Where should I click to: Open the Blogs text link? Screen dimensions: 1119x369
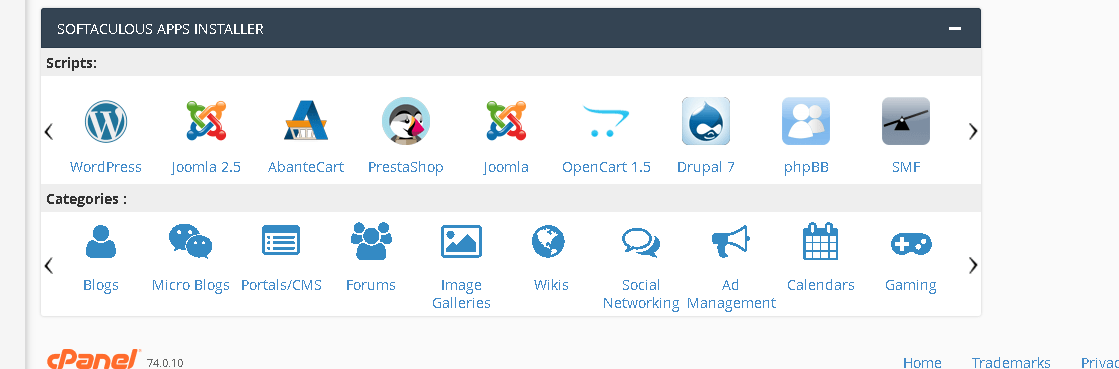(x=101, y=285)
